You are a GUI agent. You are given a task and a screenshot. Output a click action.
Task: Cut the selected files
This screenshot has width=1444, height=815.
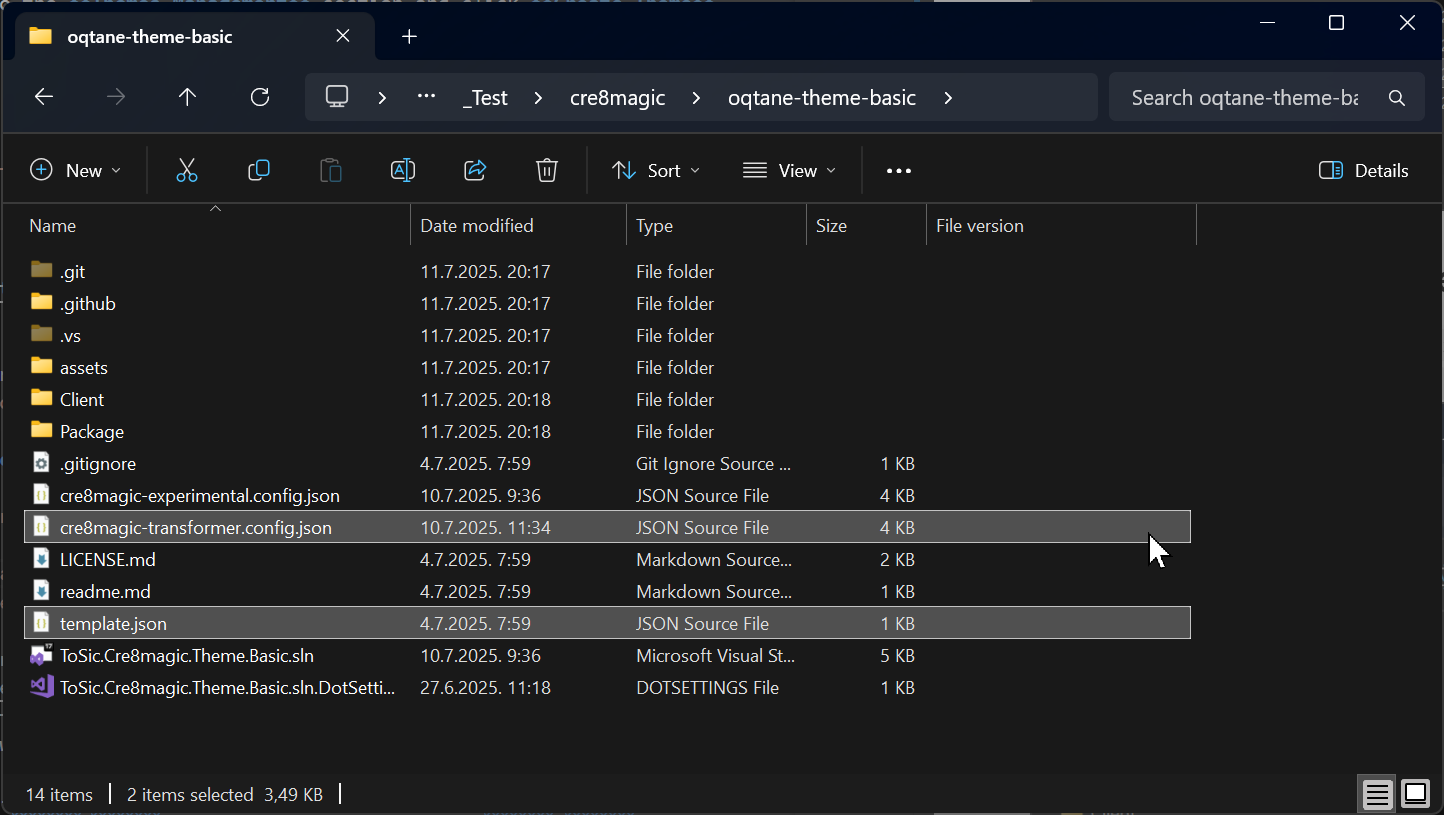pos(187,170)
